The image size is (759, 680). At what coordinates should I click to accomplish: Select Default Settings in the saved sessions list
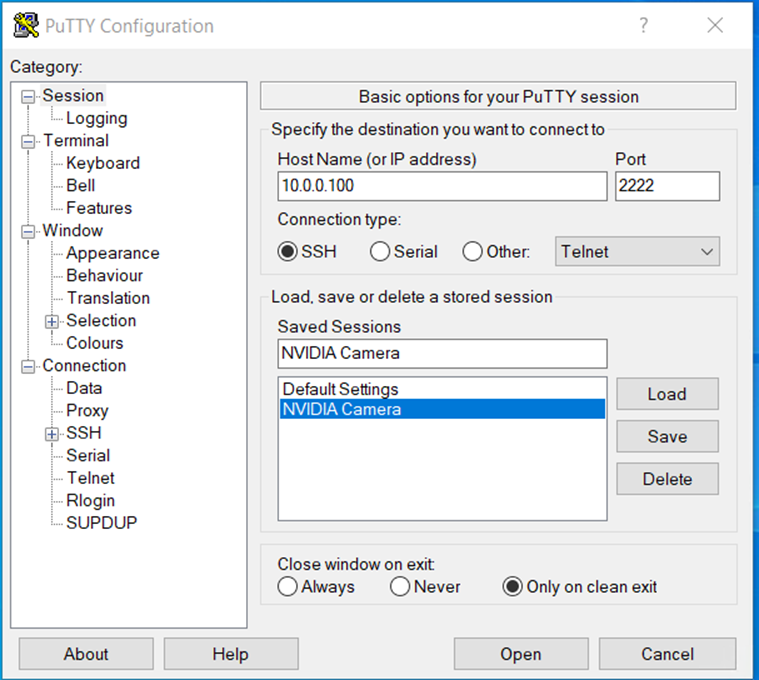pos(442,389)
